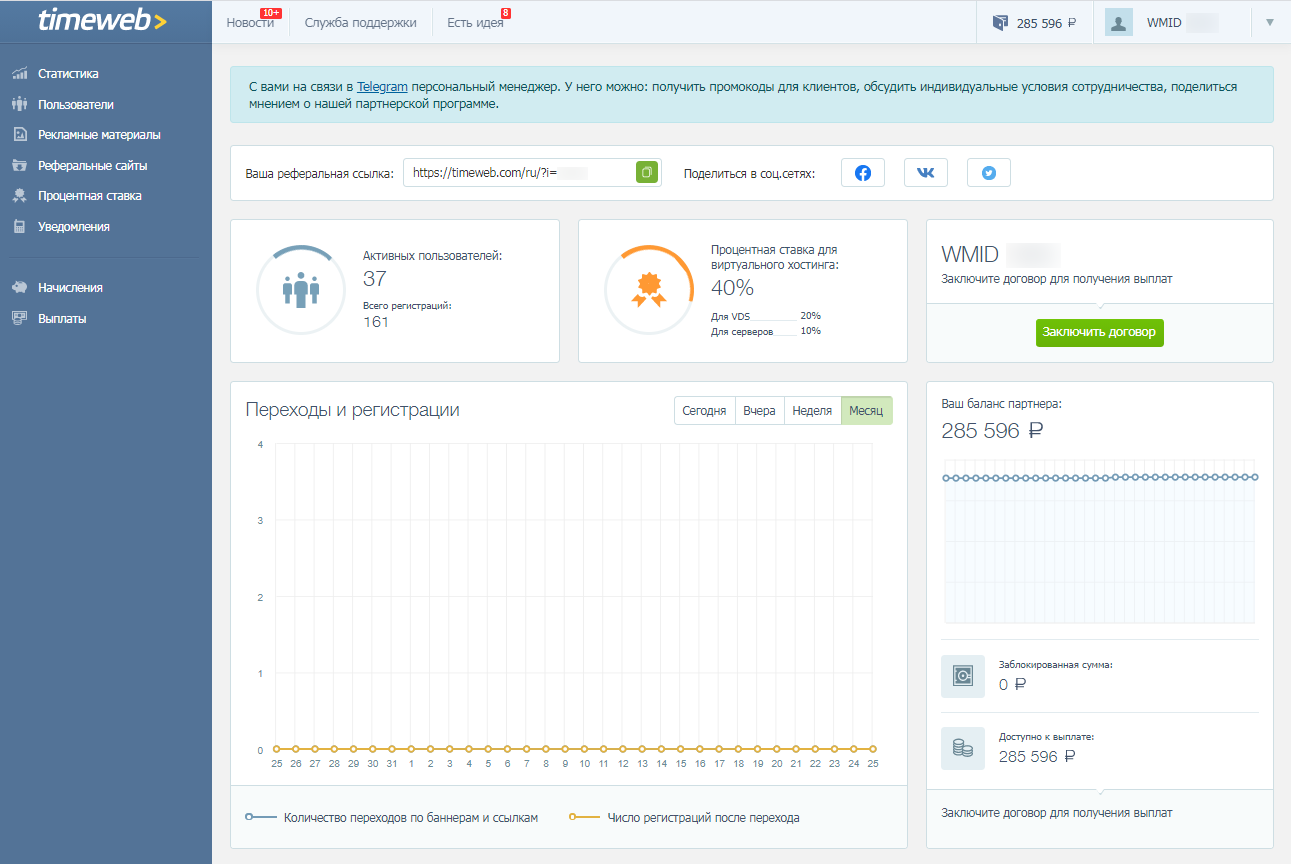This screenshot has width=1291, height=864.
Task: Switch chart period to Вчера
Action: click(759, 411)
